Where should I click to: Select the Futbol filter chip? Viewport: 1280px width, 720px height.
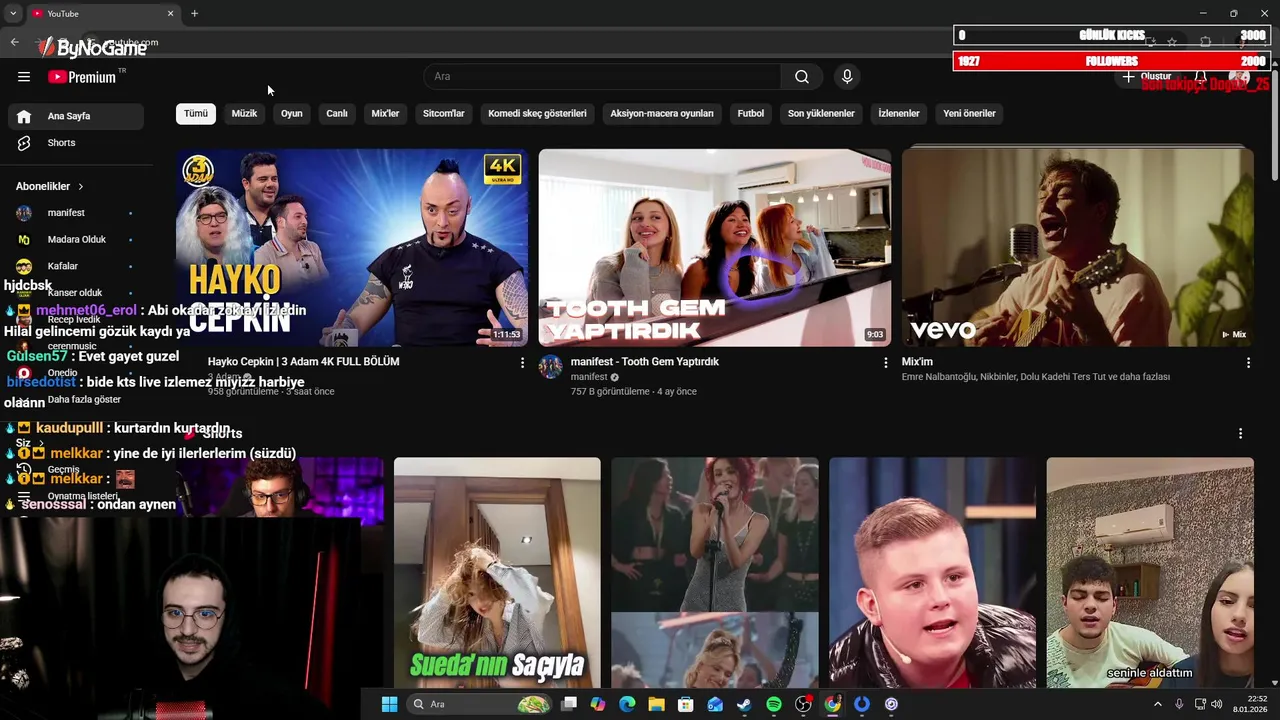pyautogui.click(x=751, y=114)
